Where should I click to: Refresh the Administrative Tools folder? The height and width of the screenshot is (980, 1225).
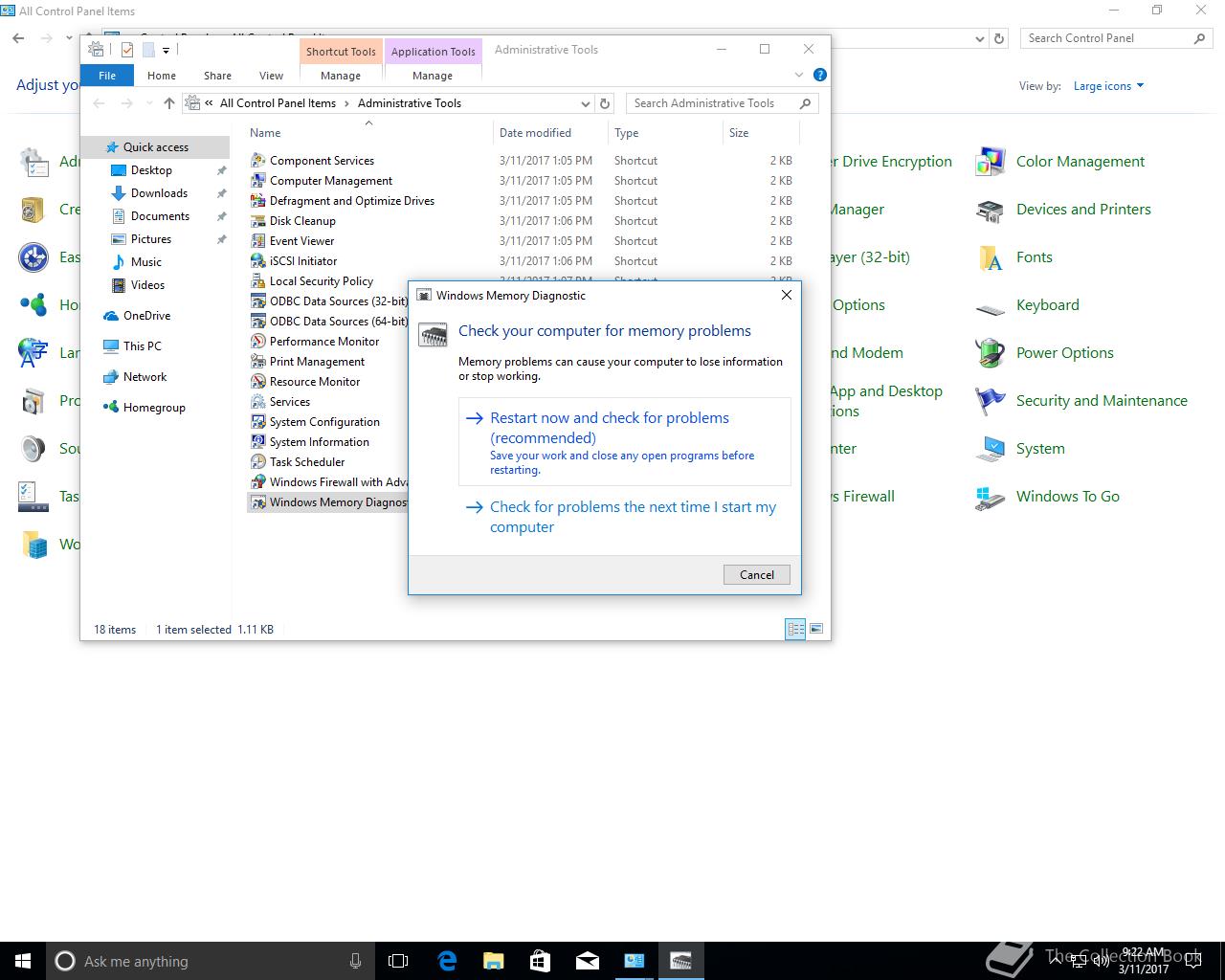pos(605,103)
